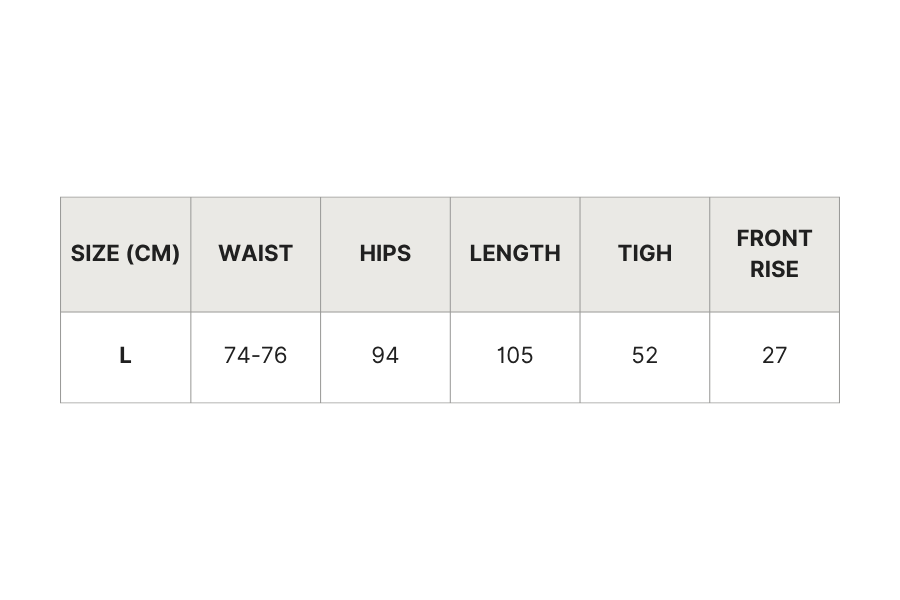This screenshot has height=600, width=900.
Task: Click the waist value 74-76 cell
Action: (255, 357)
